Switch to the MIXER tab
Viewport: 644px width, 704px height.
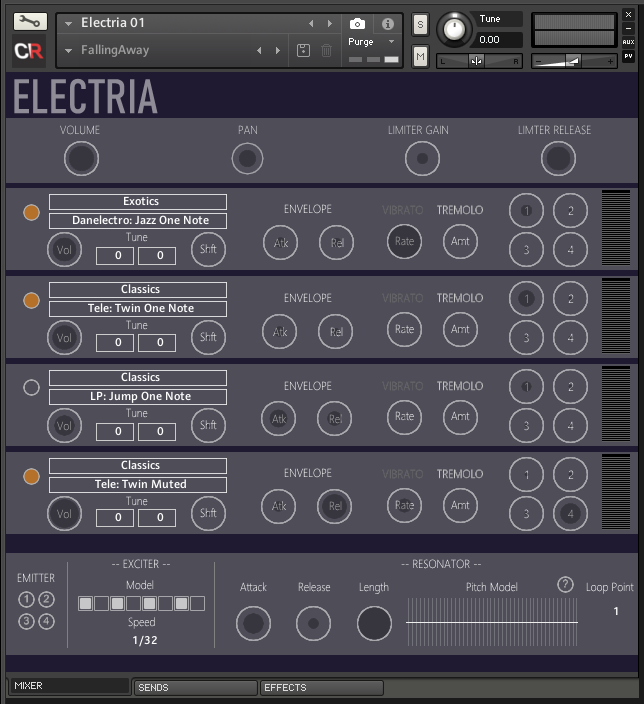(x=69, y=686)
